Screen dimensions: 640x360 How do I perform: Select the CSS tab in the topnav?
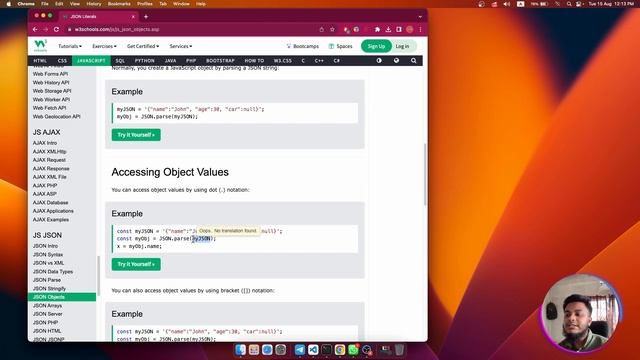click(x=62, y=60)
